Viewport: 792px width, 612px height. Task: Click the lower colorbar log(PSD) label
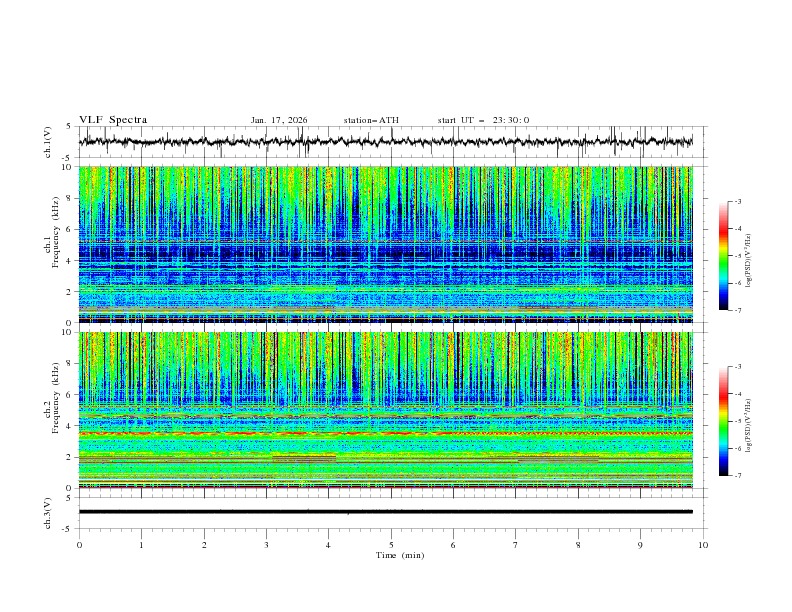(x=749, y=426)
